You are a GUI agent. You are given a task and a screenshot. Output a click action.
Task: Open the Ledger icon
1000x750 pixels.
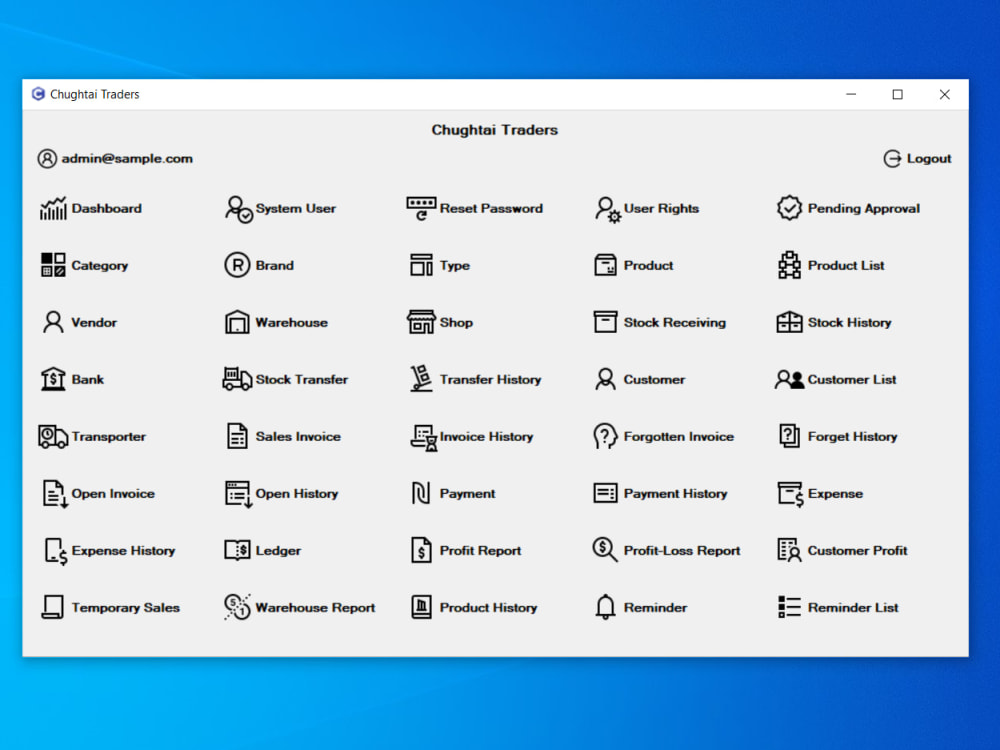pyautogui.click(x=236, y=550)
